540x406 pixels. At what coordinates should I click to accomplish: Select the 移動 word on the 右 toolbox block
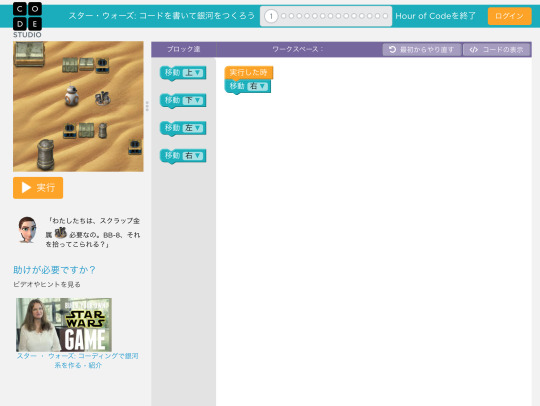tap(172, 156)
